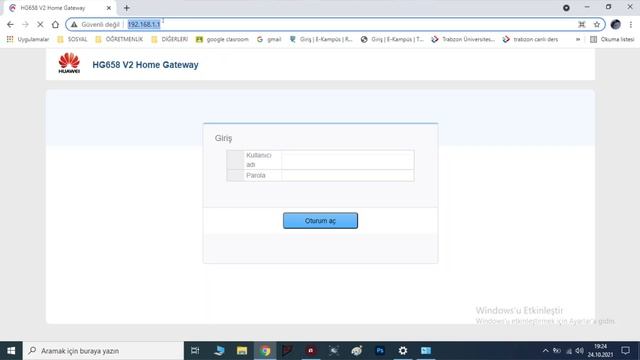Open Photoshop from the taskbar
This screenshot has width=640, height=360.
(380, 351)
